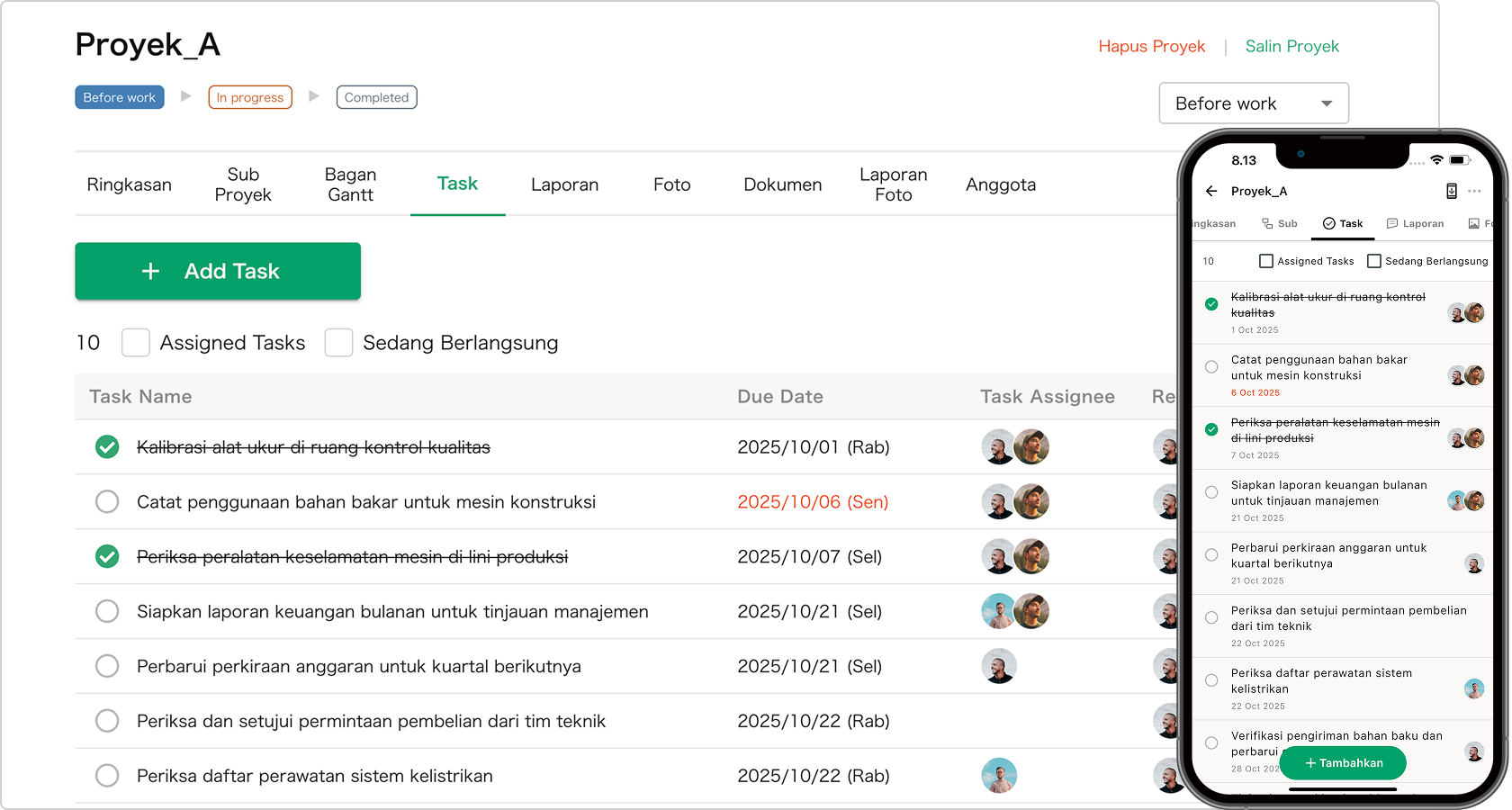Open the three-dots menu in mobile header
The width and height of the screenshot is (1512, 810).
tap(1474, 191)
